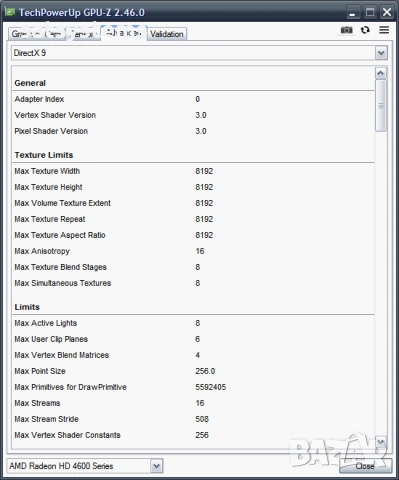Screen dimensions: 399x480
Task: Click the Limits section header
Action: click(x=27, y=307)
